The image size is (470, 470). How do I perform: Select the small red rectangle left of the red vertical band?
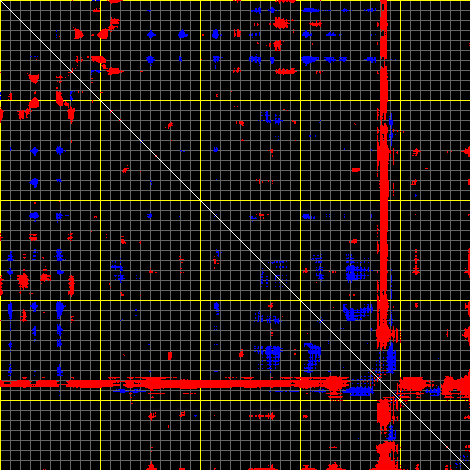coord(356,170)
